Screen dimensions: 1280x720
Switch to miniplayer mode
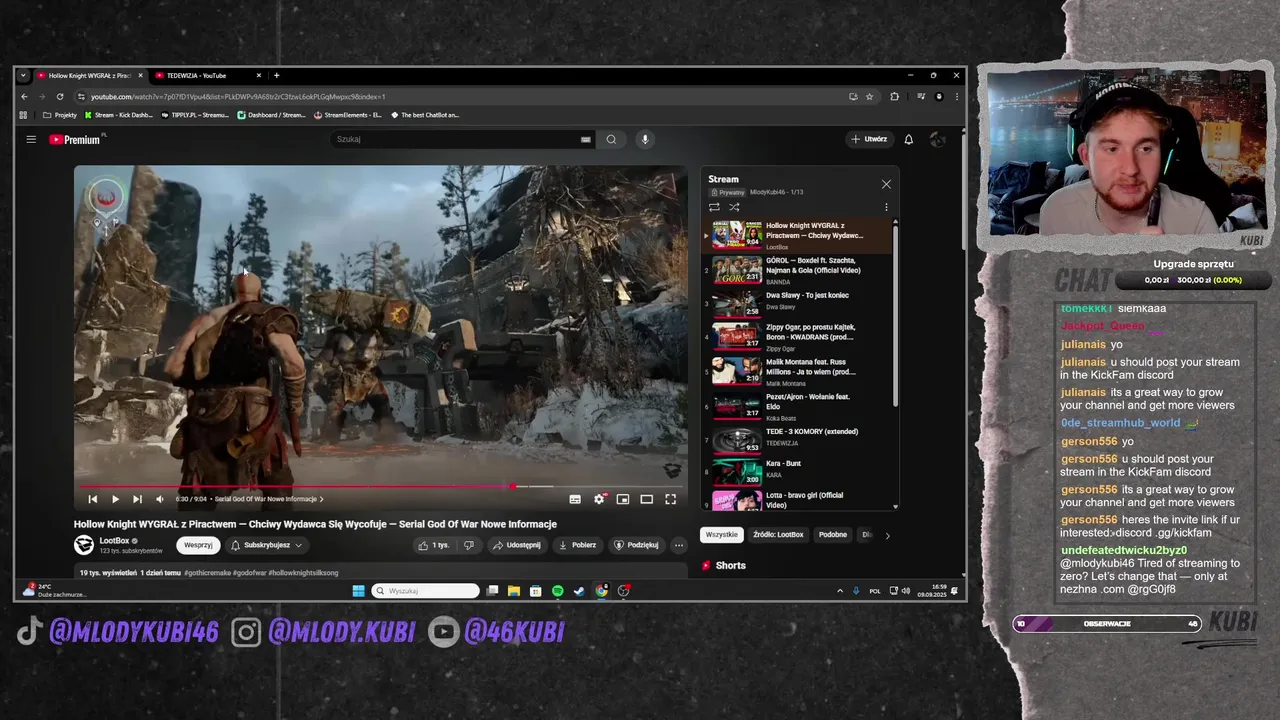point(623,499)
